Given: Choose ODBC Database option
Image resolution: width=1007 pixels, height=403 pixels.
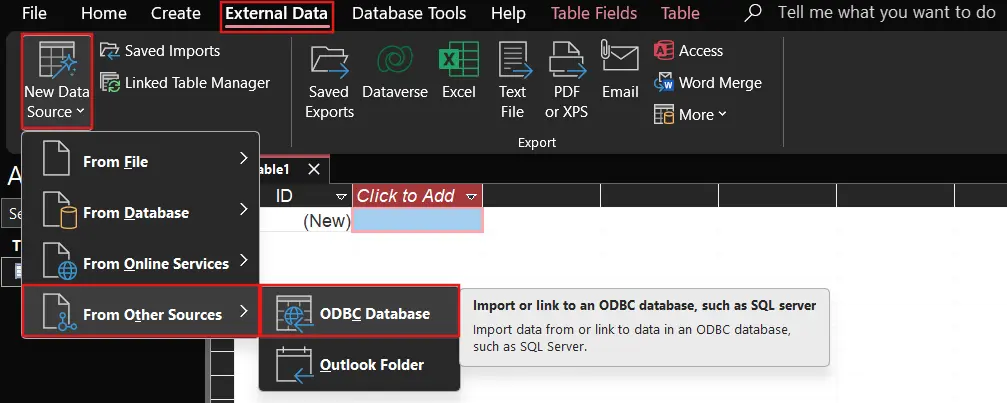Looking at the screenshot, I should [x=360, y=313].
